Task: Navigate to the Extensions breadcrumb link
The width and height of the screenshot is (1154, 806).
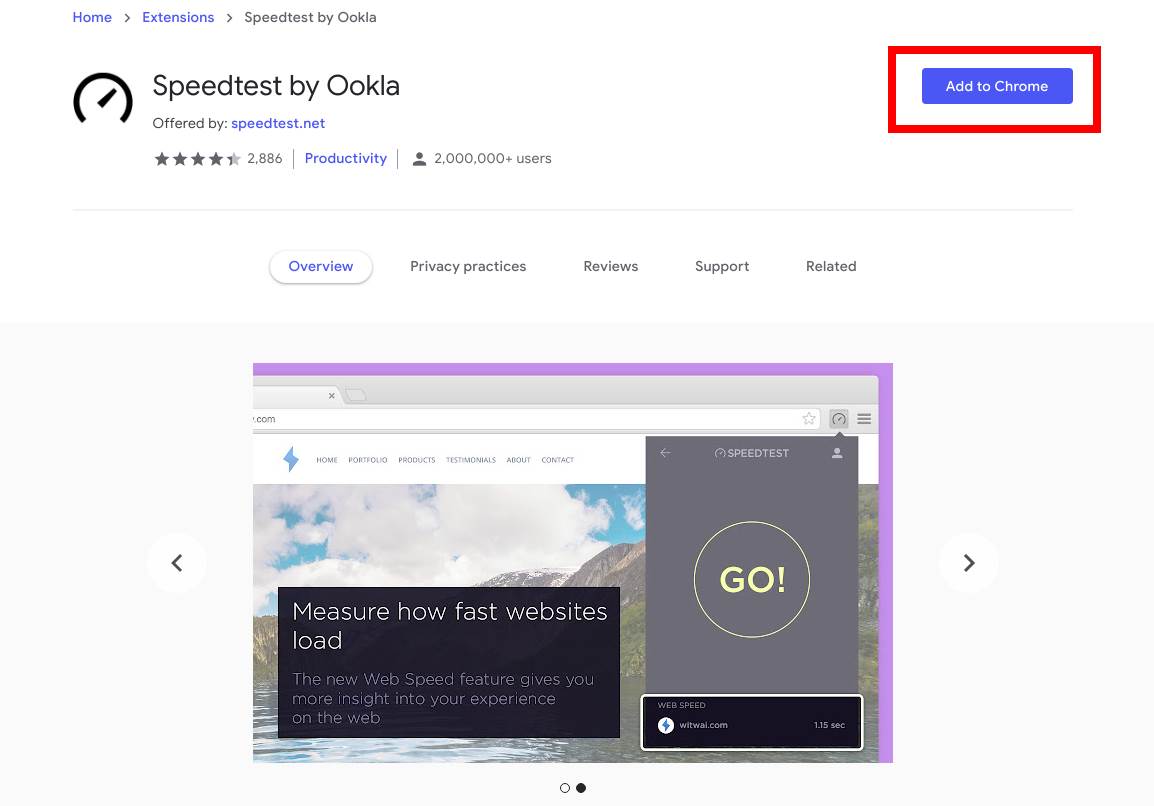Action: (x=178, y=17)
